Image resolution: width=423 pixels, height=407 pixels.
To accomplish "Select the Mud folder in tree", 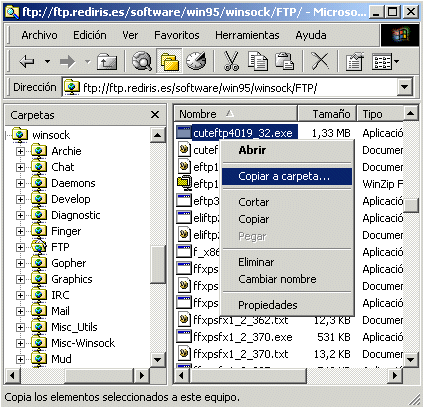I will coord(61,359).
